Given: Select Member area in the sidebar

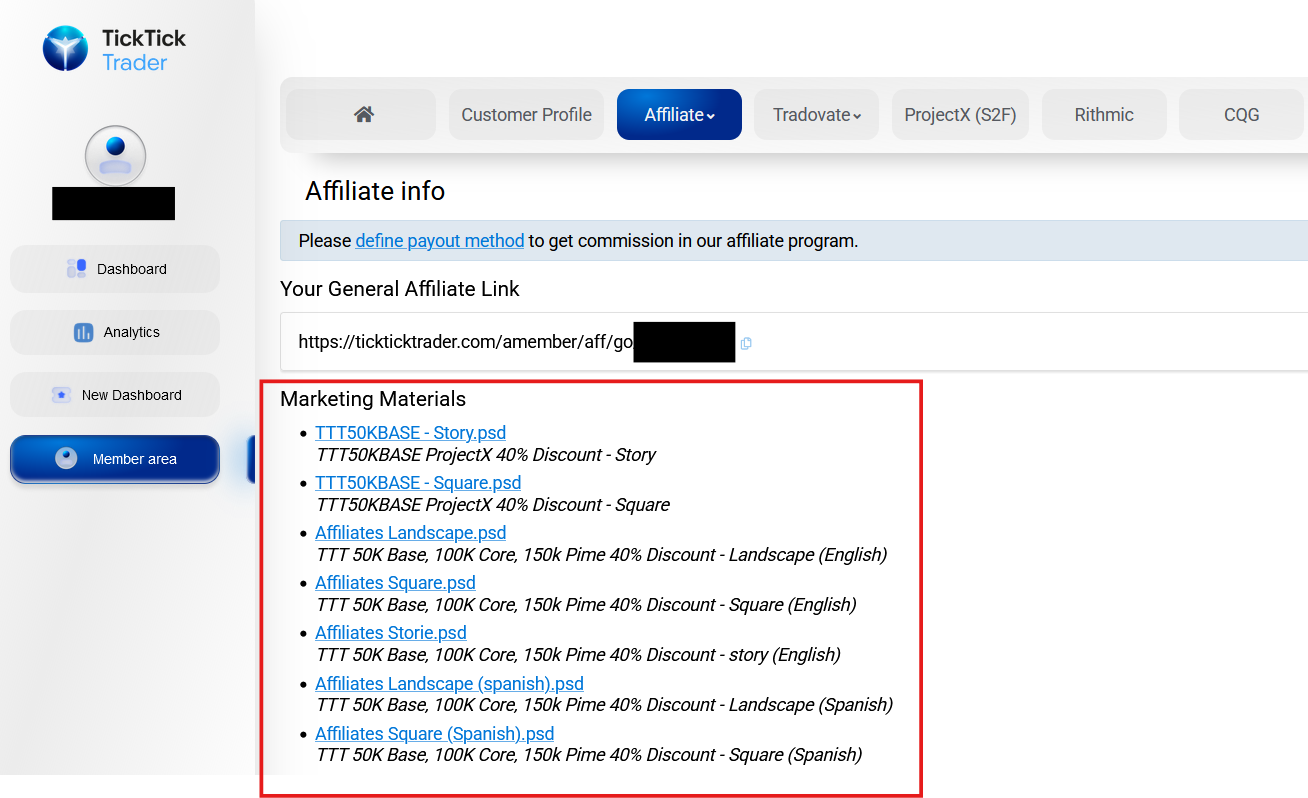Looking at the screenshot, I should [115, 459].
